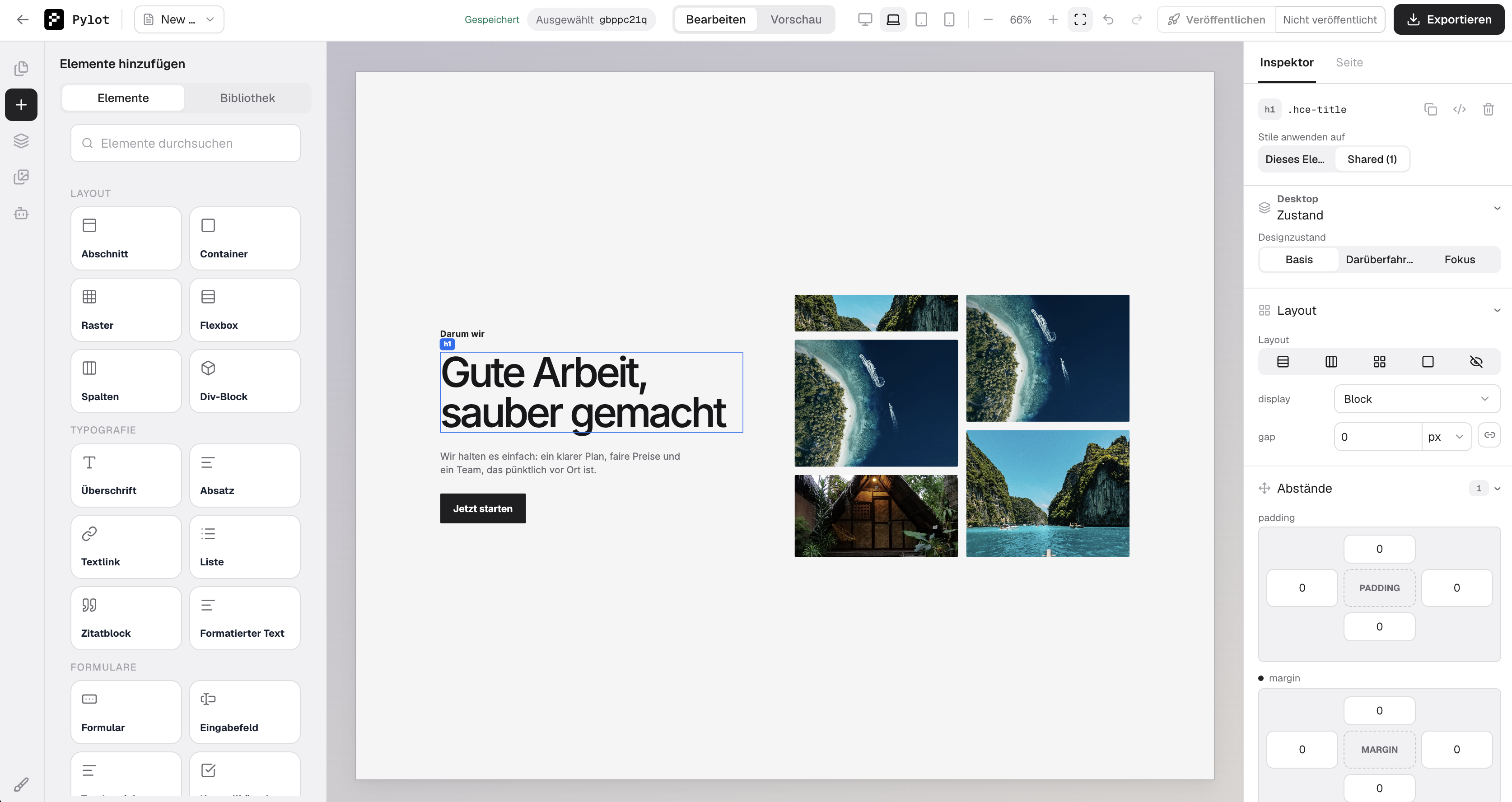The height and width of the screenshot is (802, 1512).
Task: Click the Veröffentlichen button
Action: (1216, 19)
